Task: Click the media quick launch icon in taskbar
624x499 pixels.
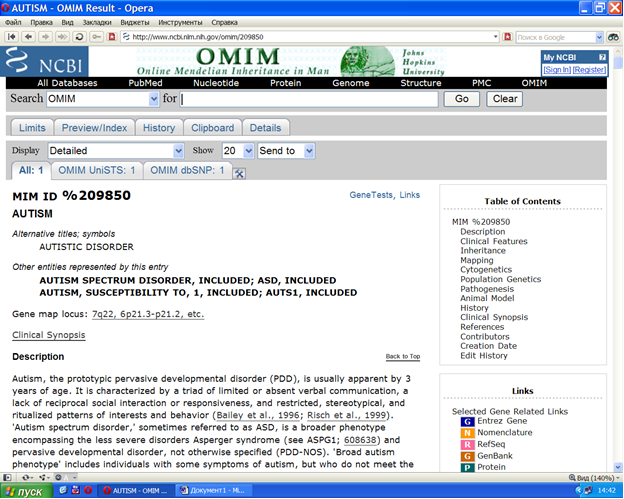Action: coord(76,490)
